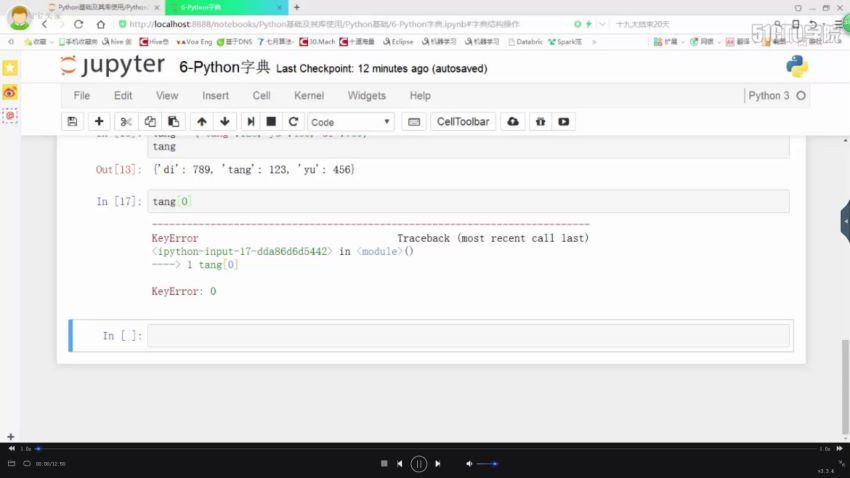Open the Edit menu
Image resolution: width=850 pixels, height=478 pixels.
pyautogui.click(x=123, y=96)
